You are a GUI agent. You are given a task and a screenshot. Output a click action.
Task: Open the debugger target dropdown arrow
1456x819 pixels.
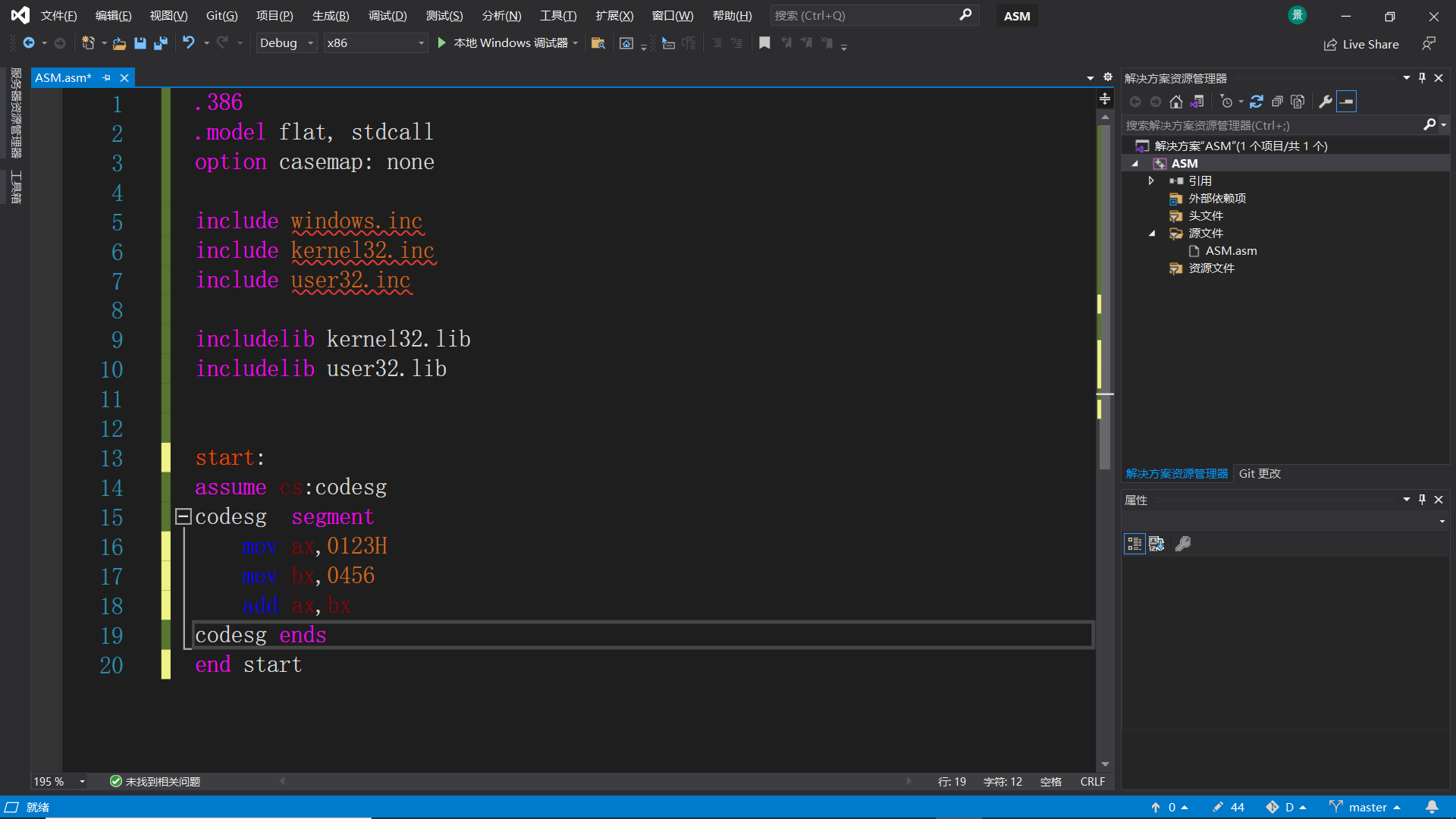tap(576, 43)
